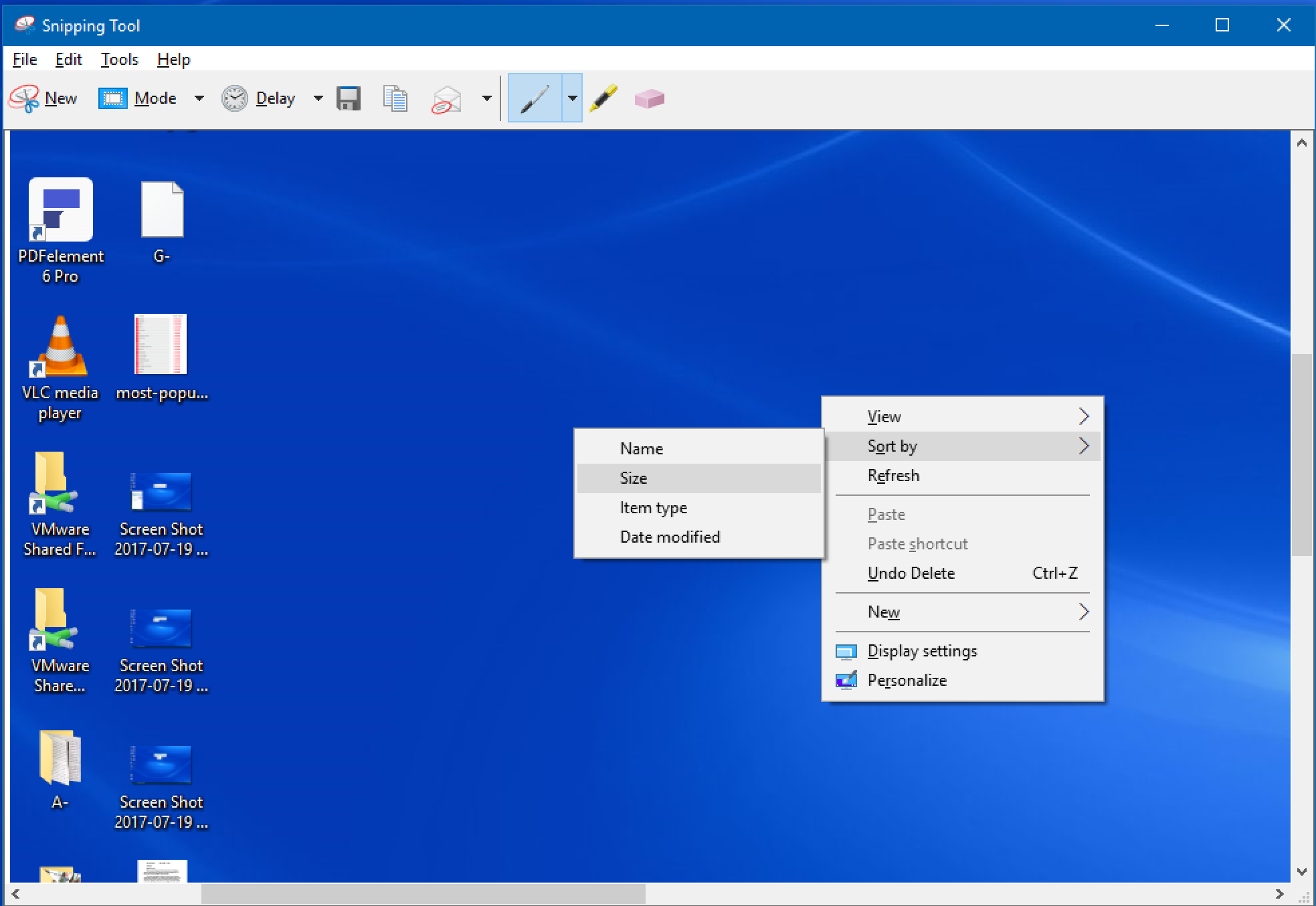Click the horizontal scrollbar thumb
The image size is (1316, 906).
pos(423,894)
